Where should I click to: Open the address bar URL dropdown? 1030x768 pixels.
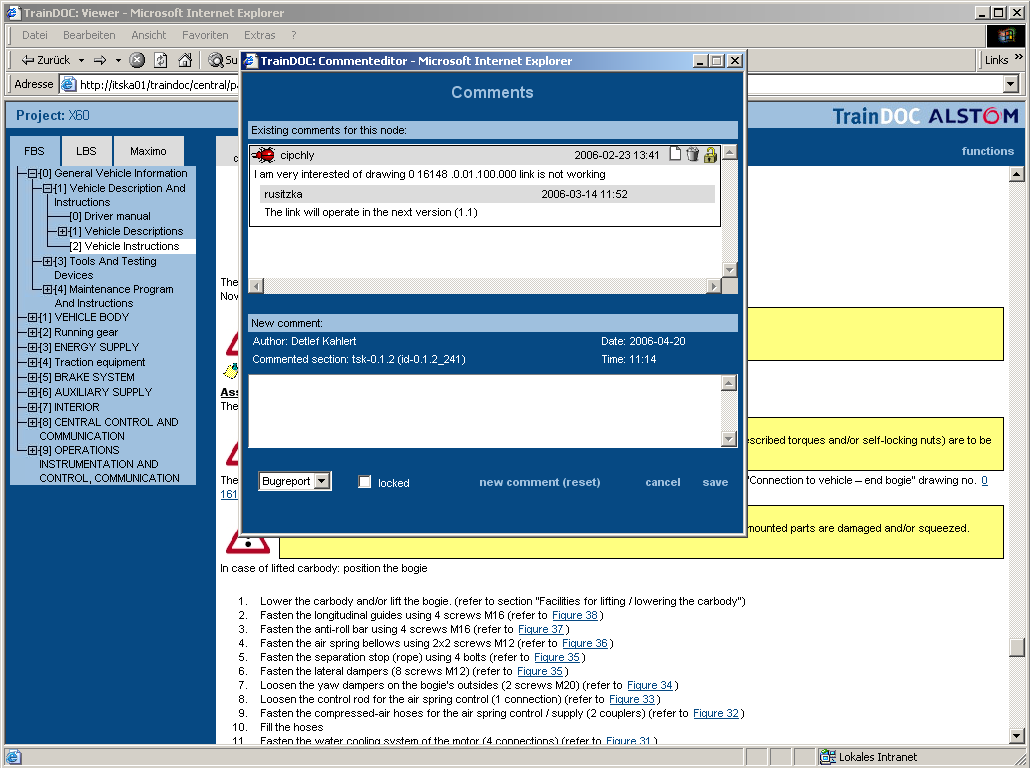(1011, 84)
